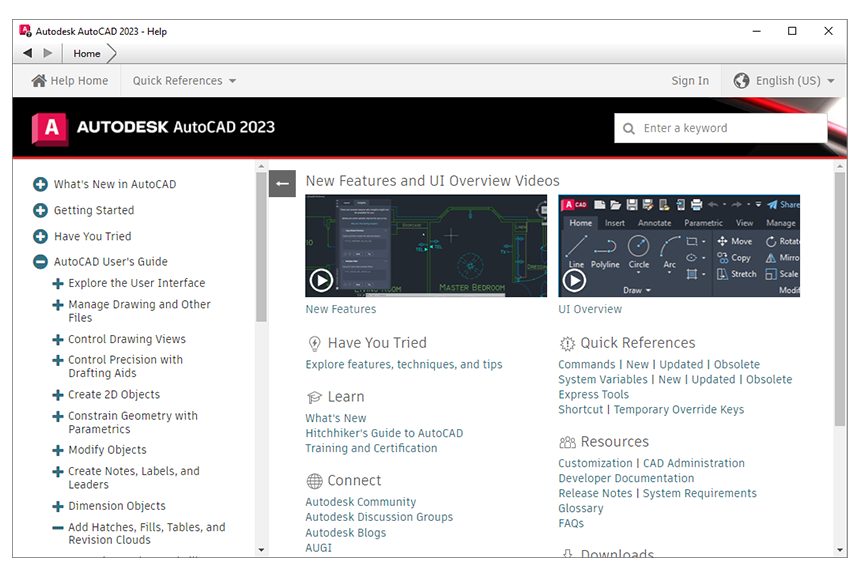The height and width of the screenshot is (571, 857).
Task: Open the What's New link under Learn
Action: 336,418
